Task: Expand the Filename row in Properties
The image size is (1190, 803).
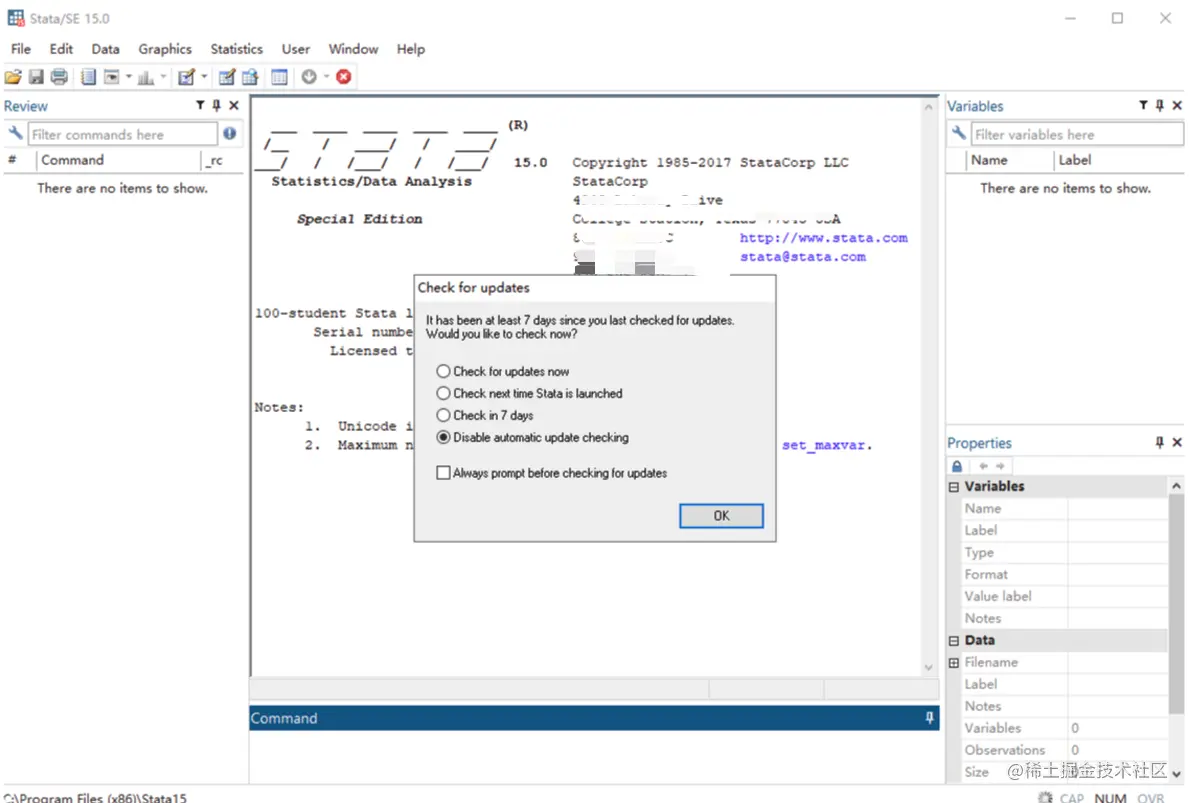Action: (x=954, y=663)
